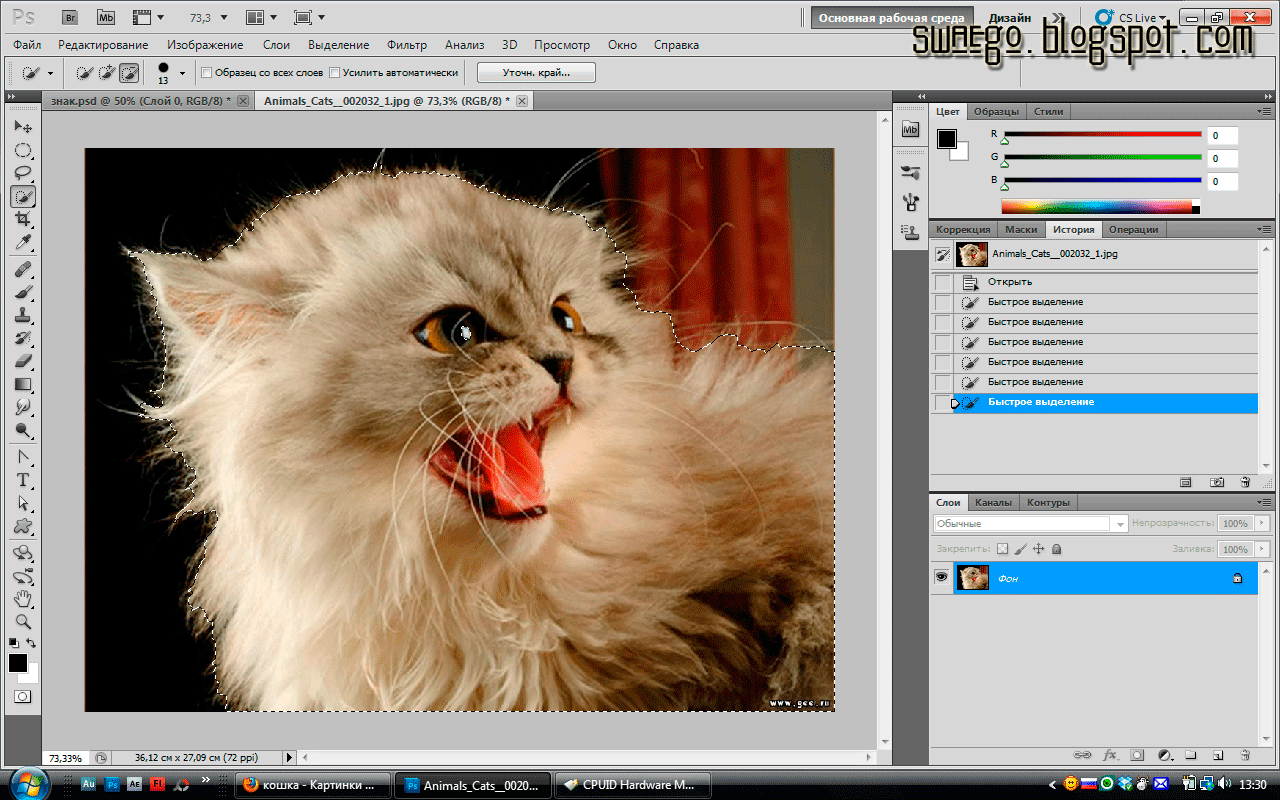Select the Healing Brush tool
Screen dimensions: 1280x800
point(23,270)
